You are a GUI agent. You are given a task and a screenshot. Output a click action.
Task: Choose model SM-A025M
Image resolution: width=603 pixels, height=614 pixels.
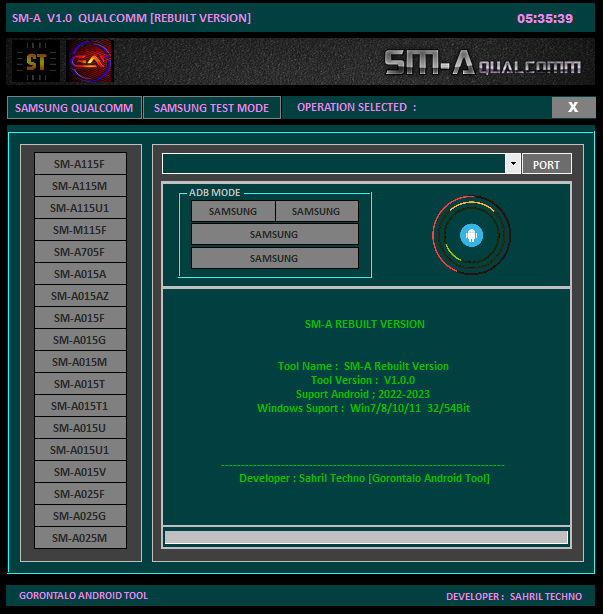[80, 538]
